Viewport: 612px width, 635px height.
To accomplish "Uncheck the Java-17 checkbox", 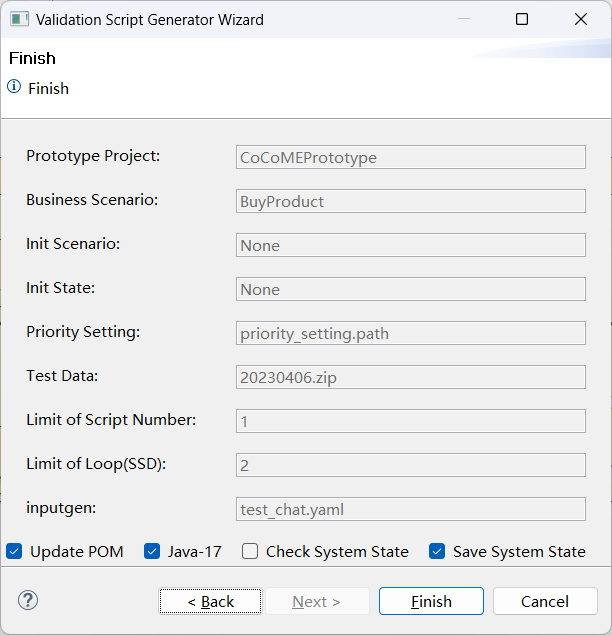I will [152, 551].
